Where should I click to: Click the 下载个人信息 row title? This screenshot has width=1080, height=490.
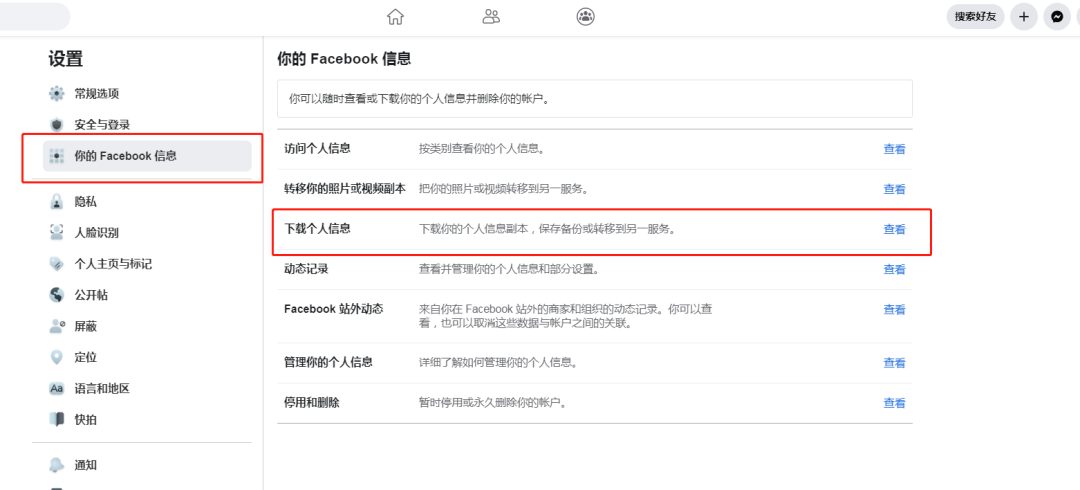pyautogui.click(x=317, y=228)
